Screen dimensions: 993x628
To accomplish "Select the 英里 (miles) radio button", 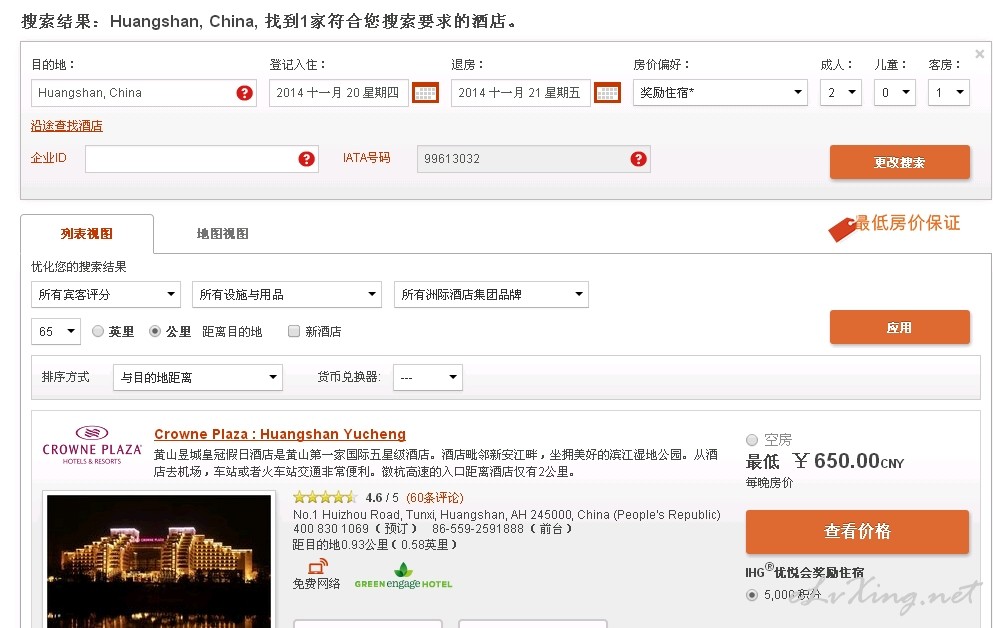I will tap(98, 331).
